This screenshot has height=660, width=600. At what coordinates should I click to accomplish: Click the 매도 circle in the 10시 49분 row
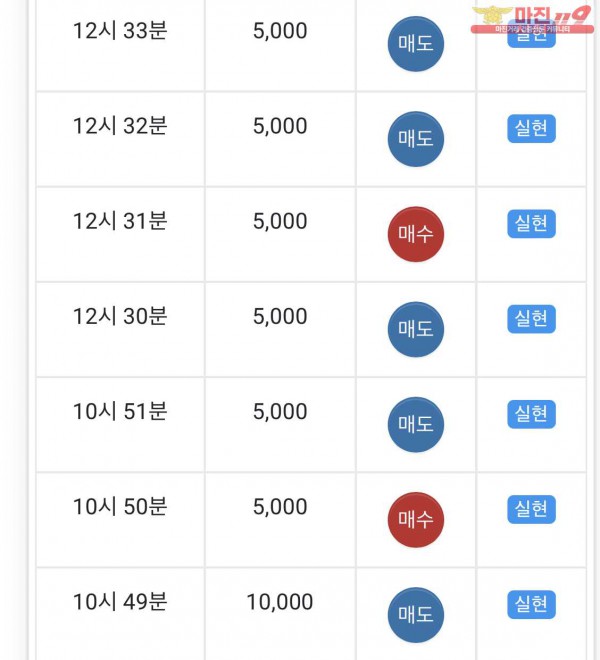415,615
